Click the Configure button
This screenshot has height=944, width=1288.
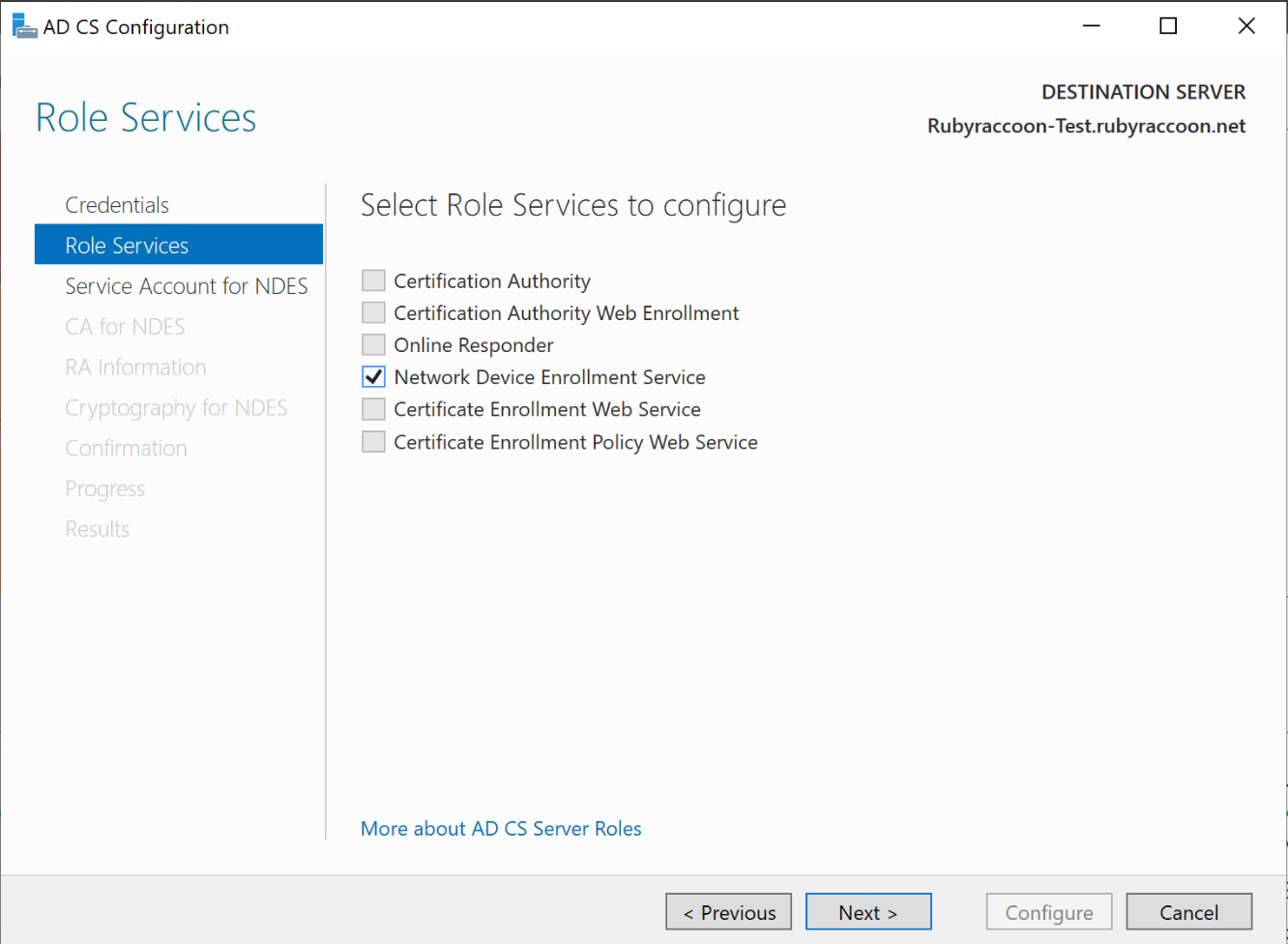pyautogui.click(x=1048, y=911)
